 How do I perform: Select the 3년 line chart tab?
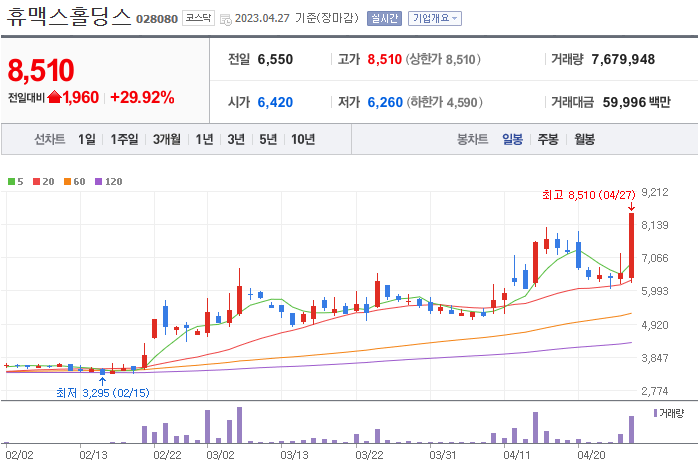point(236,139)
